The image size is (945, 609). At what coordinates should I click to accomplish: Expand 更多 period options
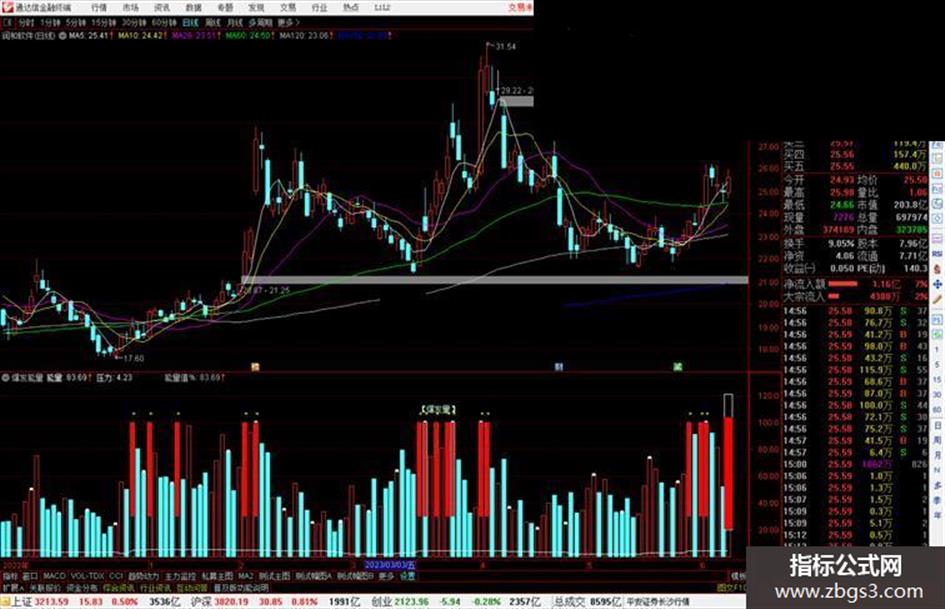[288, 23]
